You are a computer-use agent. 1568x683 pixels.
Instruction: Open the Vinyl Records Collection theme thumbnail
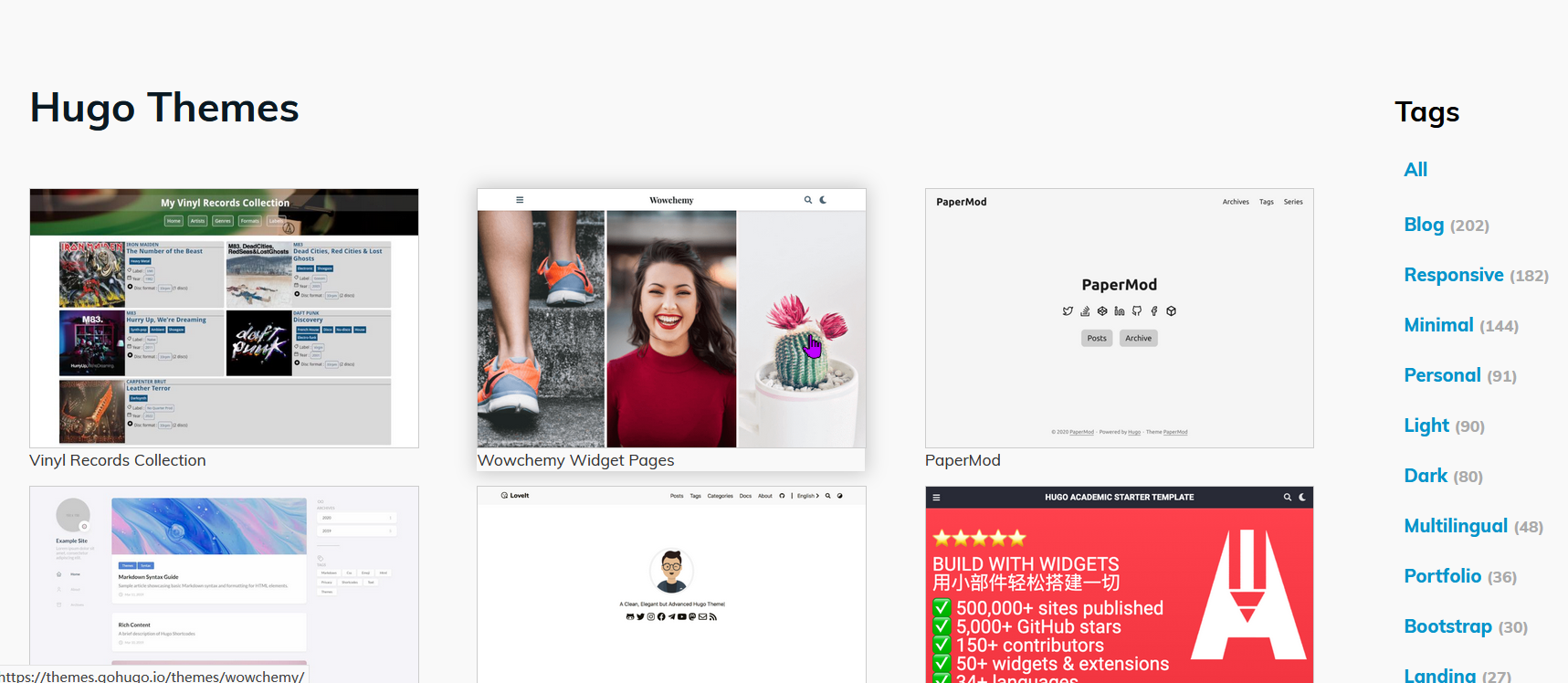tap(224, 318)
